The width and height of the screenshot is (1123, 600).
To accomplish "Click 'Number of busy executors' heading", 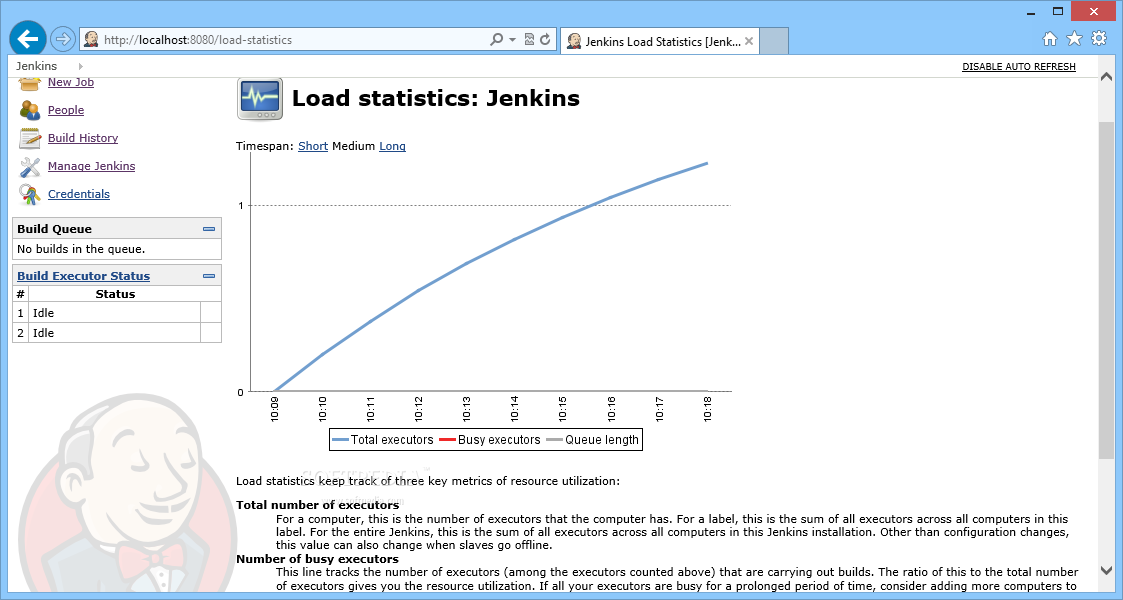I will [317, 558].
